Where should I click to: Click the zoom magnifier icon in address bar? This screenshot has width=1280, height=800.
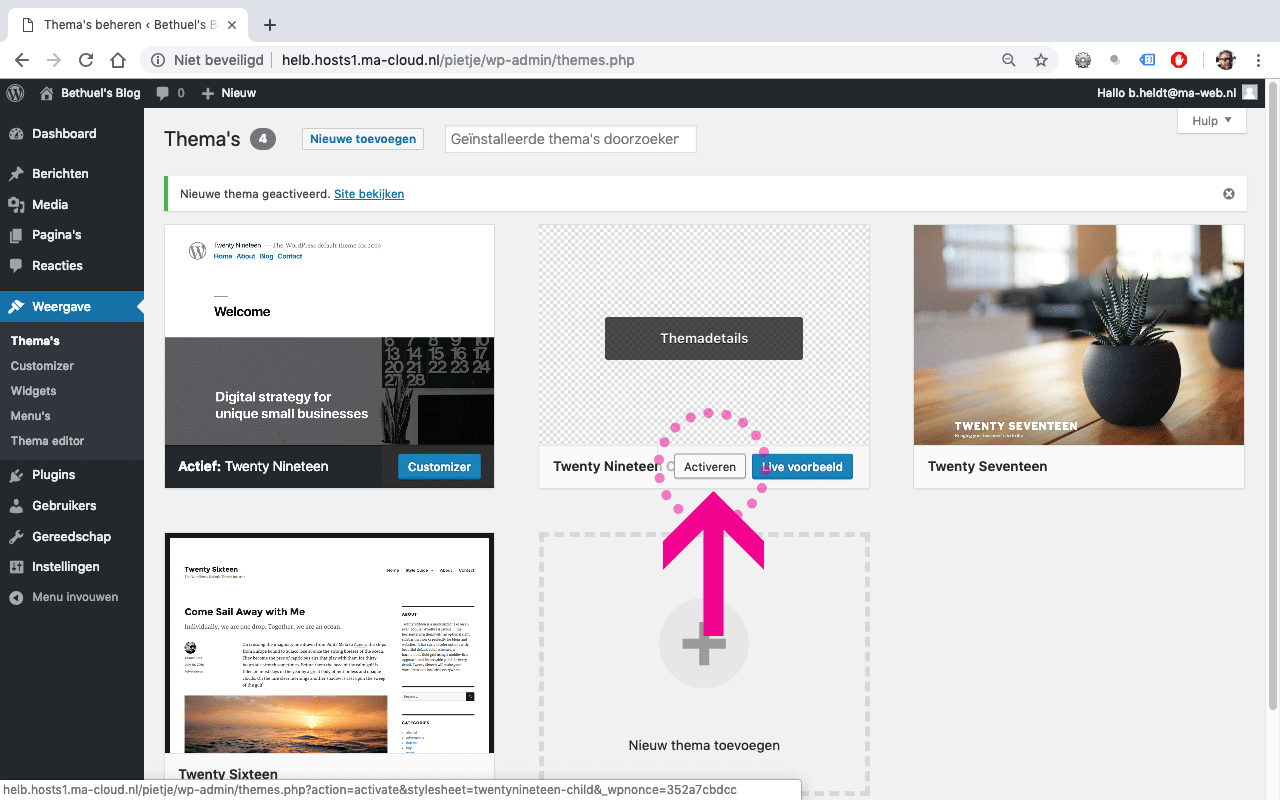1009,60
